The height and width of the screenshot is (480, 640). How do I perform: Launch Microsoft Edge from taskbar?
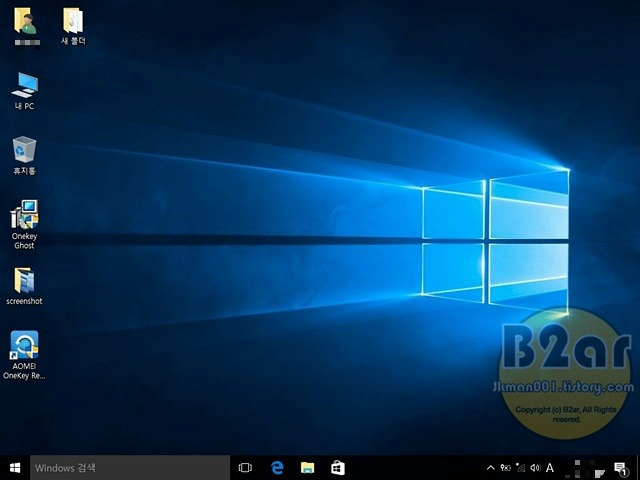coord(277,468)
